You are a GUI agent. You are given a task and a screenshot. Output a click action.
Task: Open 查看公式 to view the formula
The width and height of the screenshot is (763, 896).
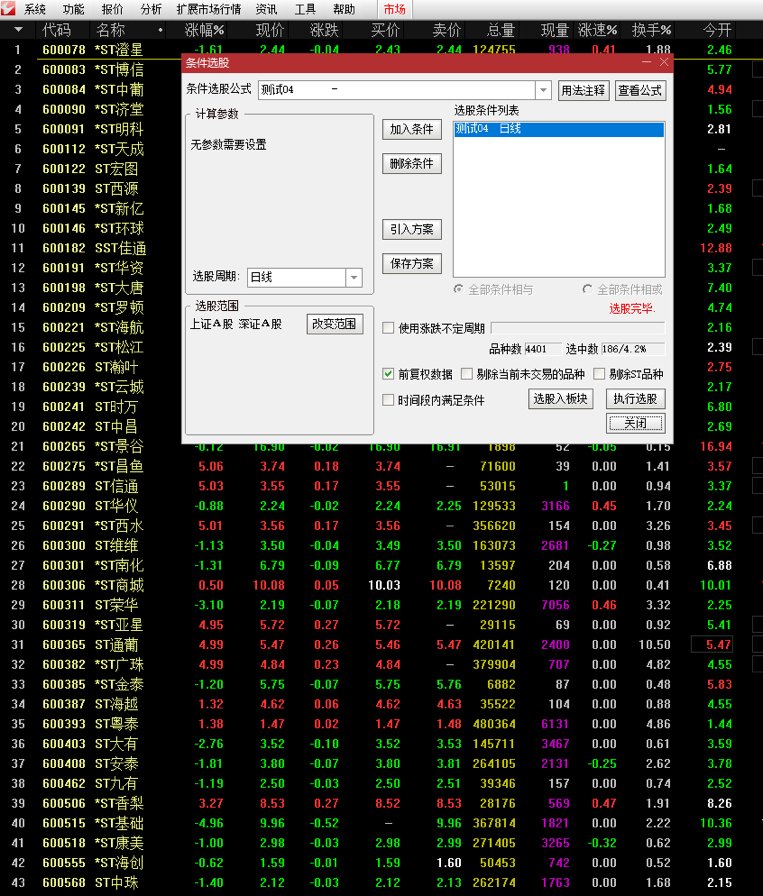pyautogui.click(x=639, y=90)
